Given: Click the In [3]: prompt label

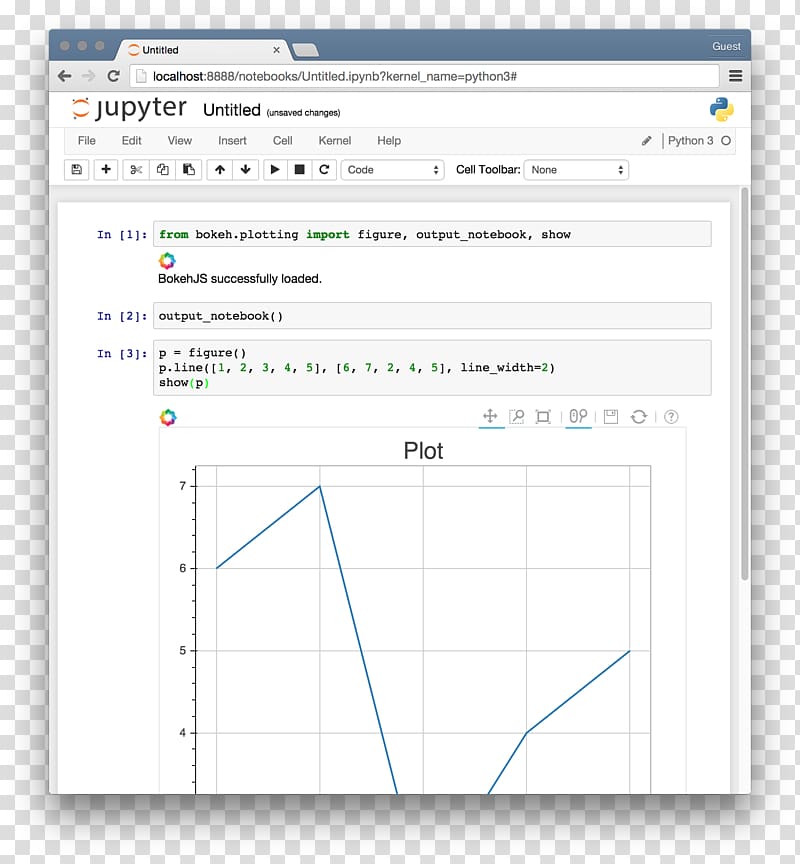Looking at the screenshot, I should coord(122,353).
